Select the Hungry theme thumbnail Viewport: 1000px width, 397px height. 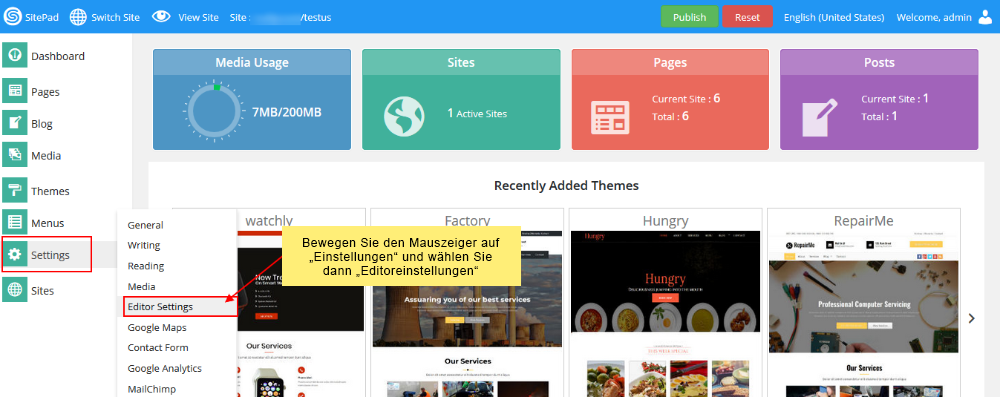point(665,304)
